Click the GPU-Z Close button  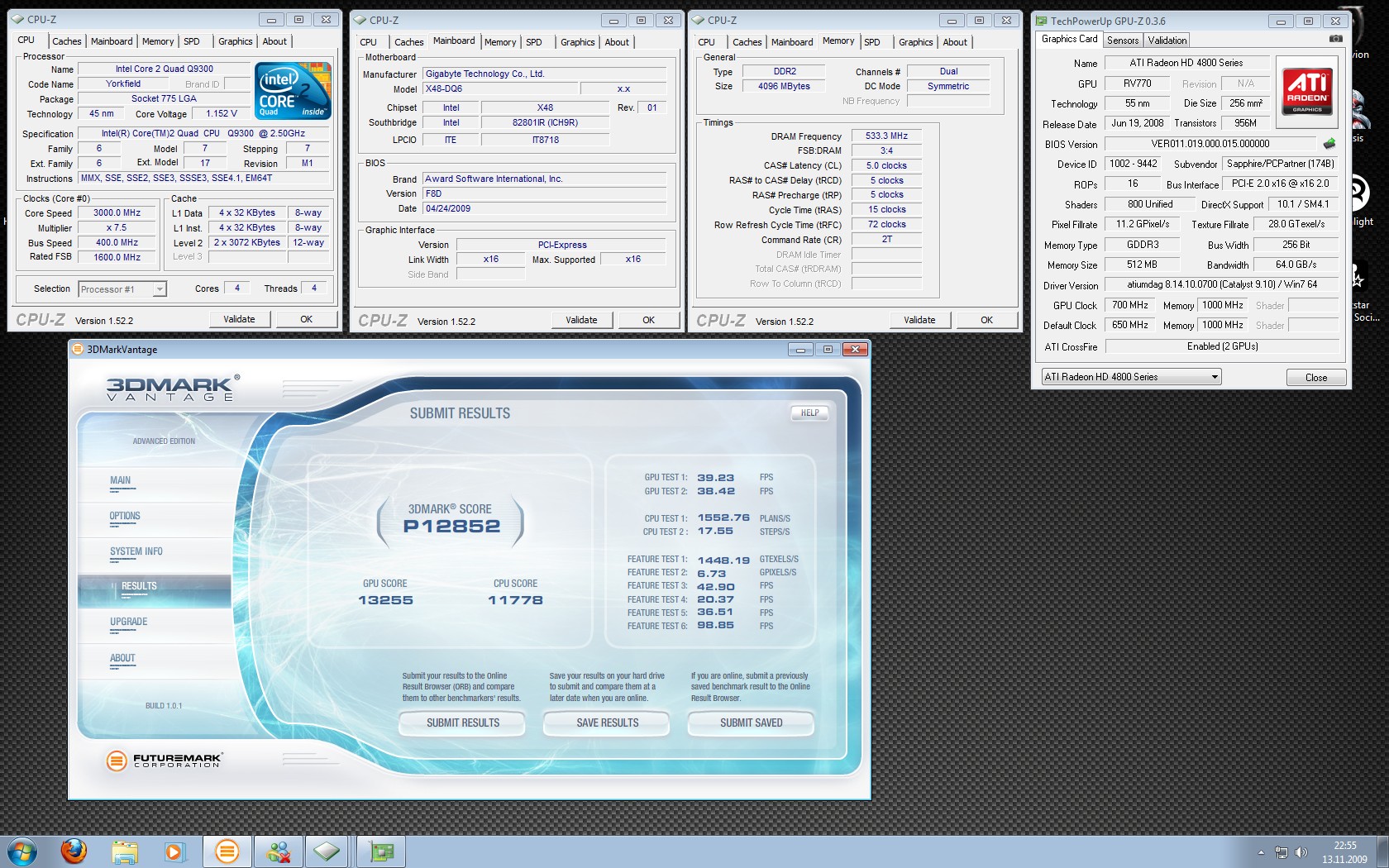[x=1316, y=378]
